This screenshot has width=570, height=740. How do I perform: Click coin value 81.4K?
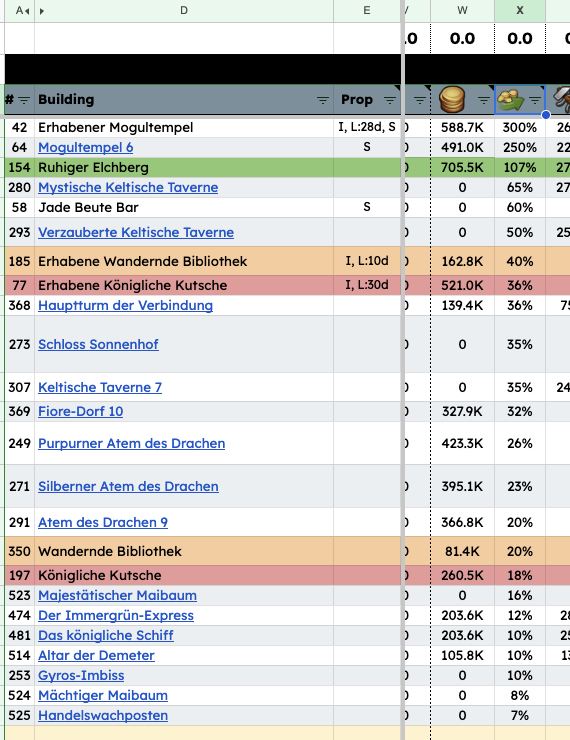[x=462, y=551]
